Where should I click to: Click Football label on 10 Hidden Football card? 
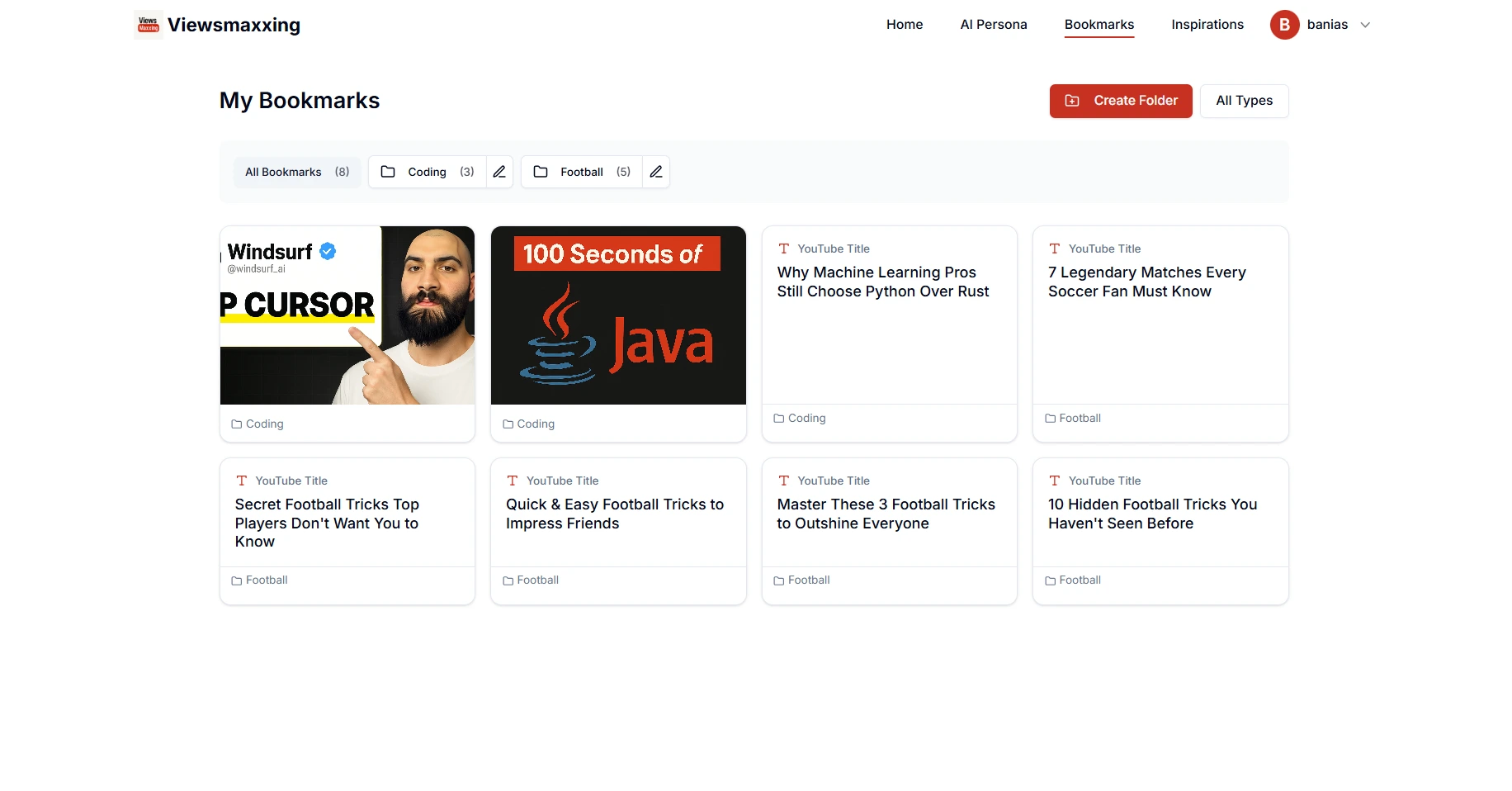1080,580
